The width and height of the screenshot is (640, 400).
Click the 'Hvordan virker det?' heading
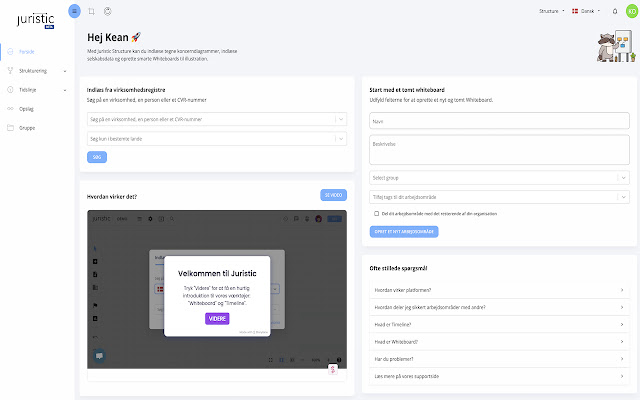point(112,196)
